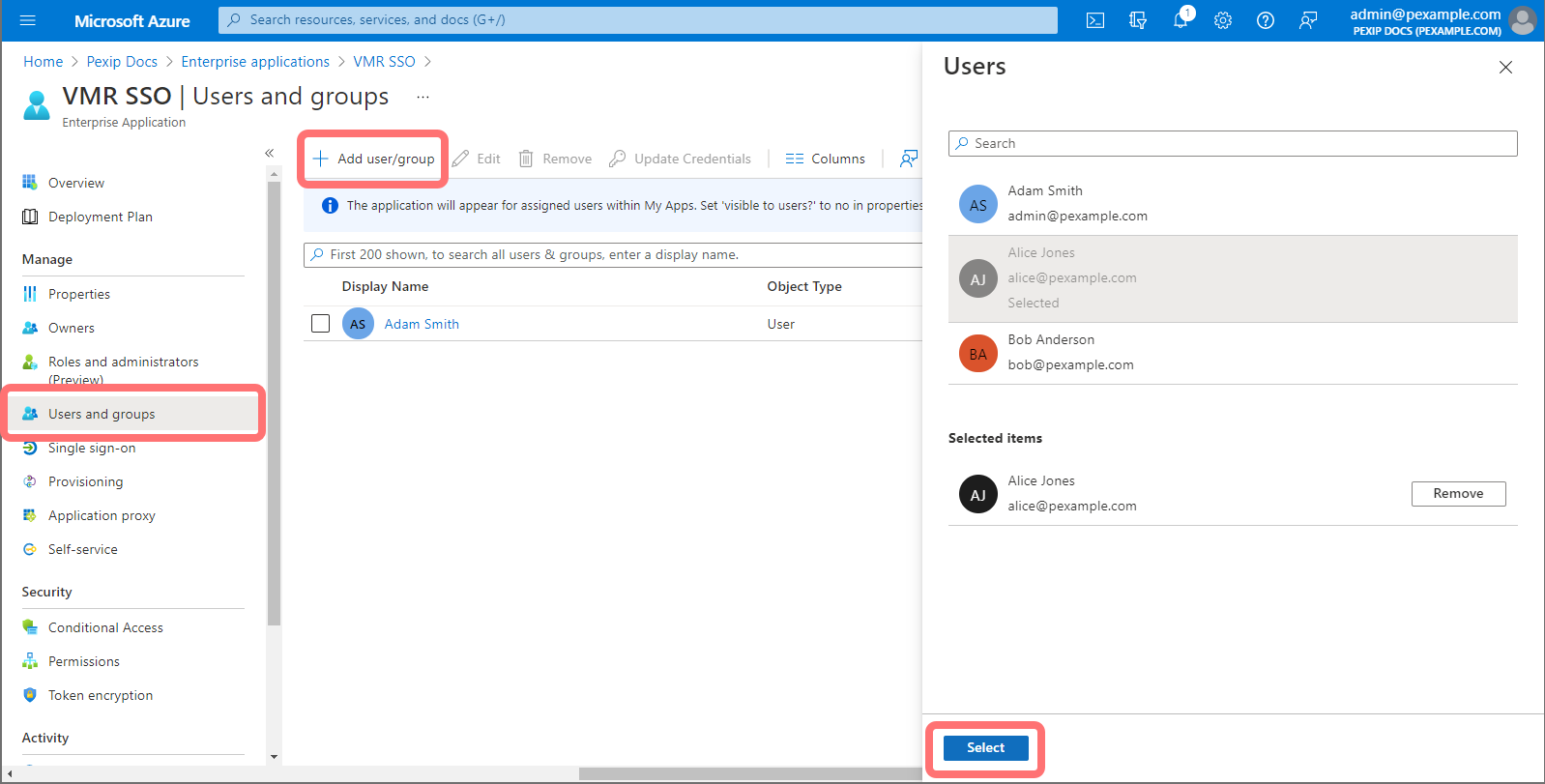This screenshot has width=1545, height=784.
Task: Open directory and subscription filter icon
Action: point(1138,20)
